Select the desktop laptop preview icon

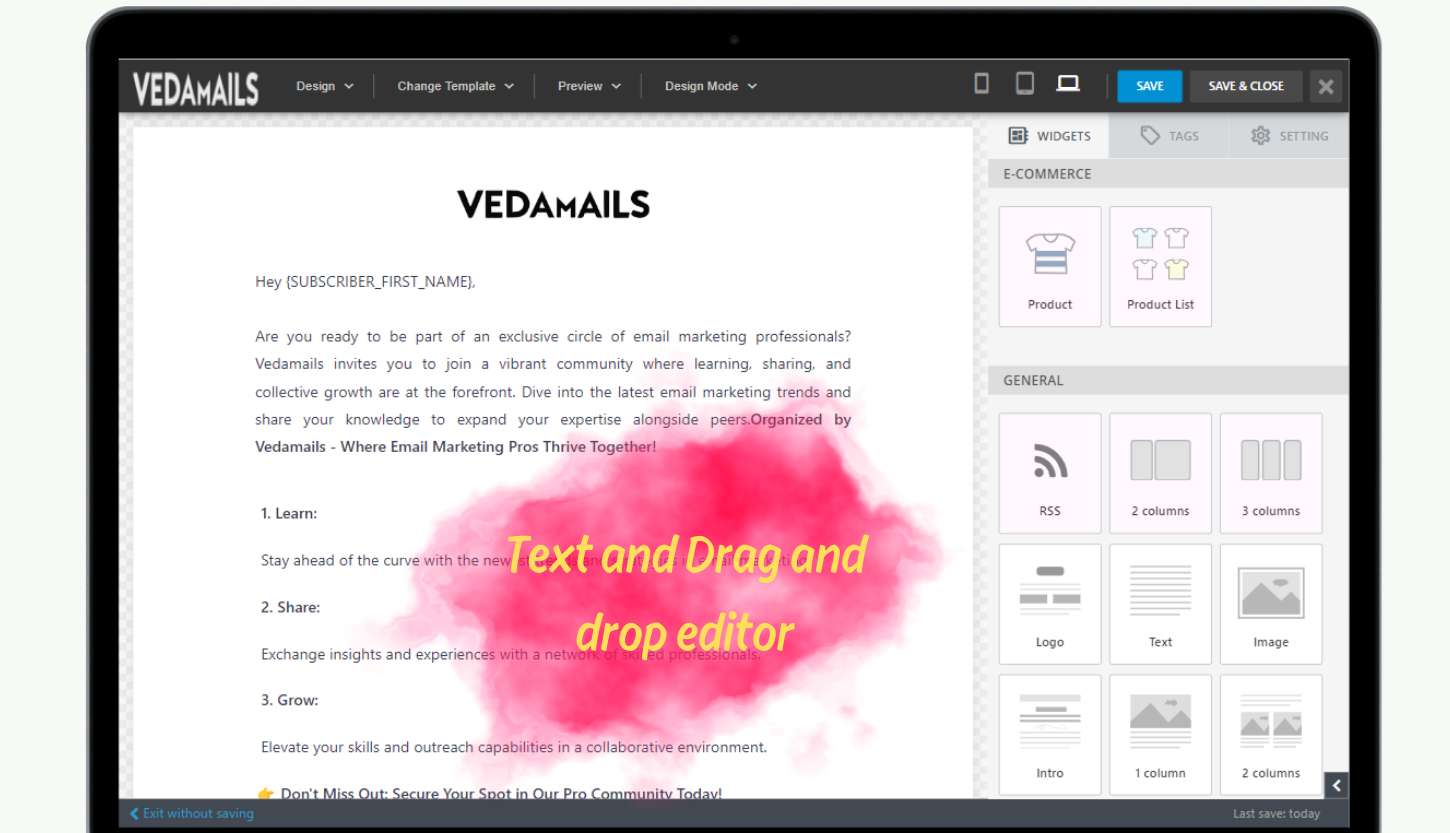pos(1068,84)
